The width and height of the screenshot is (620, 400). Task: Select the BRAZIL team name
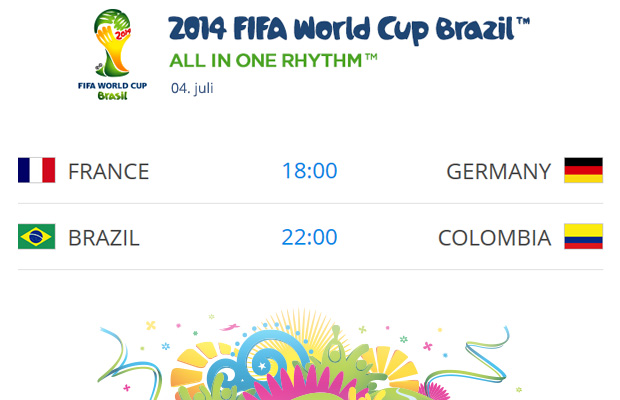[x=104, y=238]
